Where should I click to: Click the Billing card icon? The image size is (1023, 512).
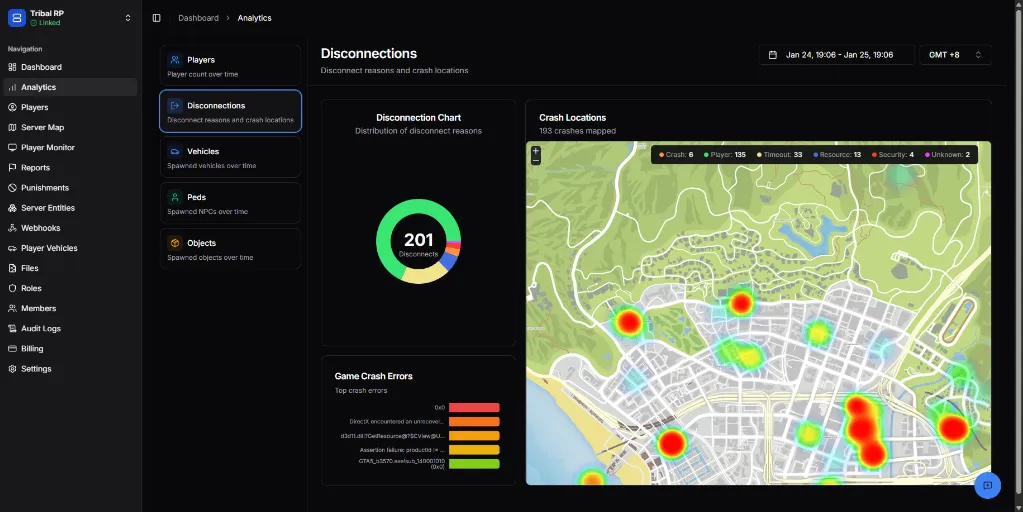tap(12, 349)
